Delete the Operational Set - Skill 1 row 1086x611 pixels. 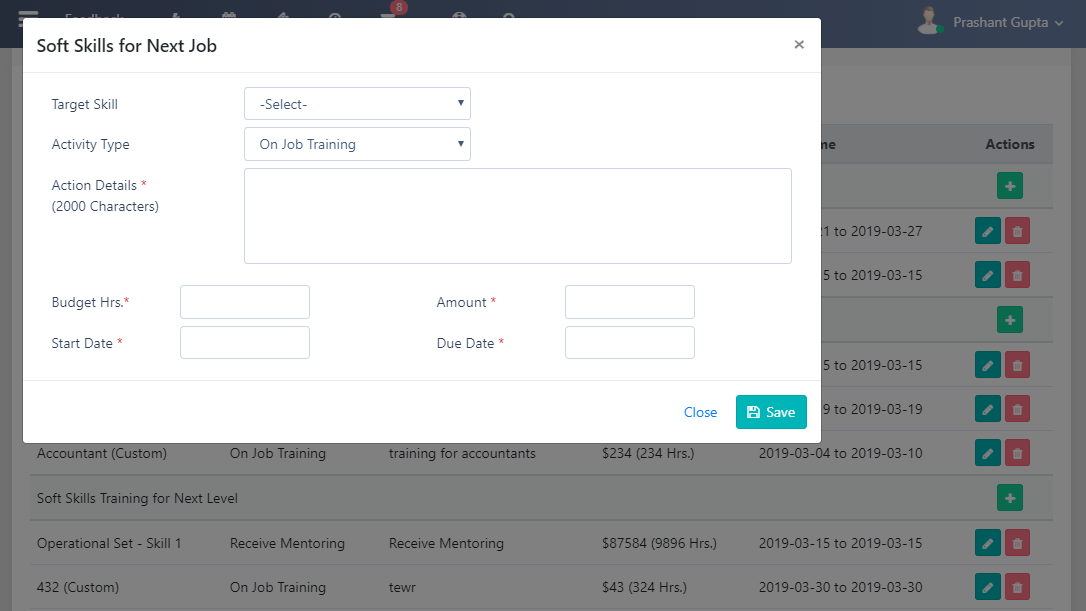pyautogui.click(x=1017, y=543)
